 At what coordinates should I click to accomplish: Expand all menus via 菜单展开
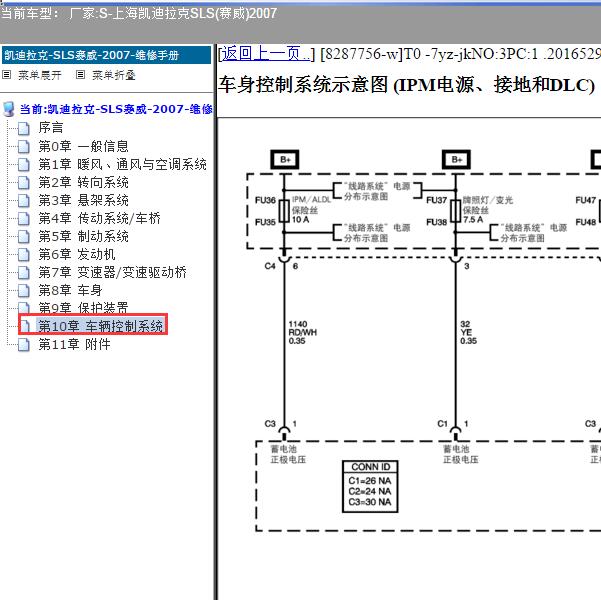point(40,75)
